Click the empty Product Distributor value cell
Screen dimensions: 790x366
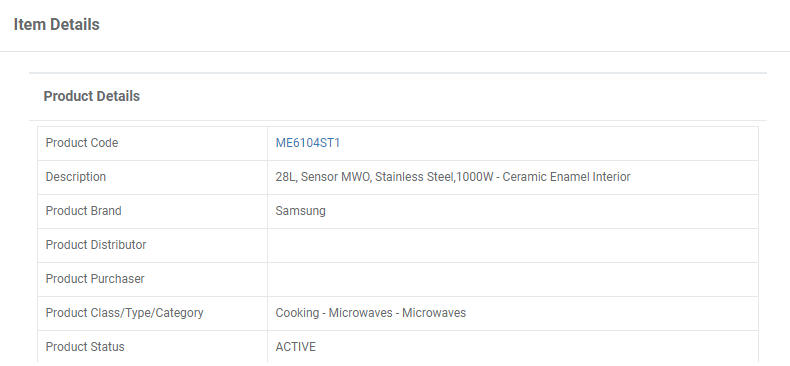(x=513, y=245)
